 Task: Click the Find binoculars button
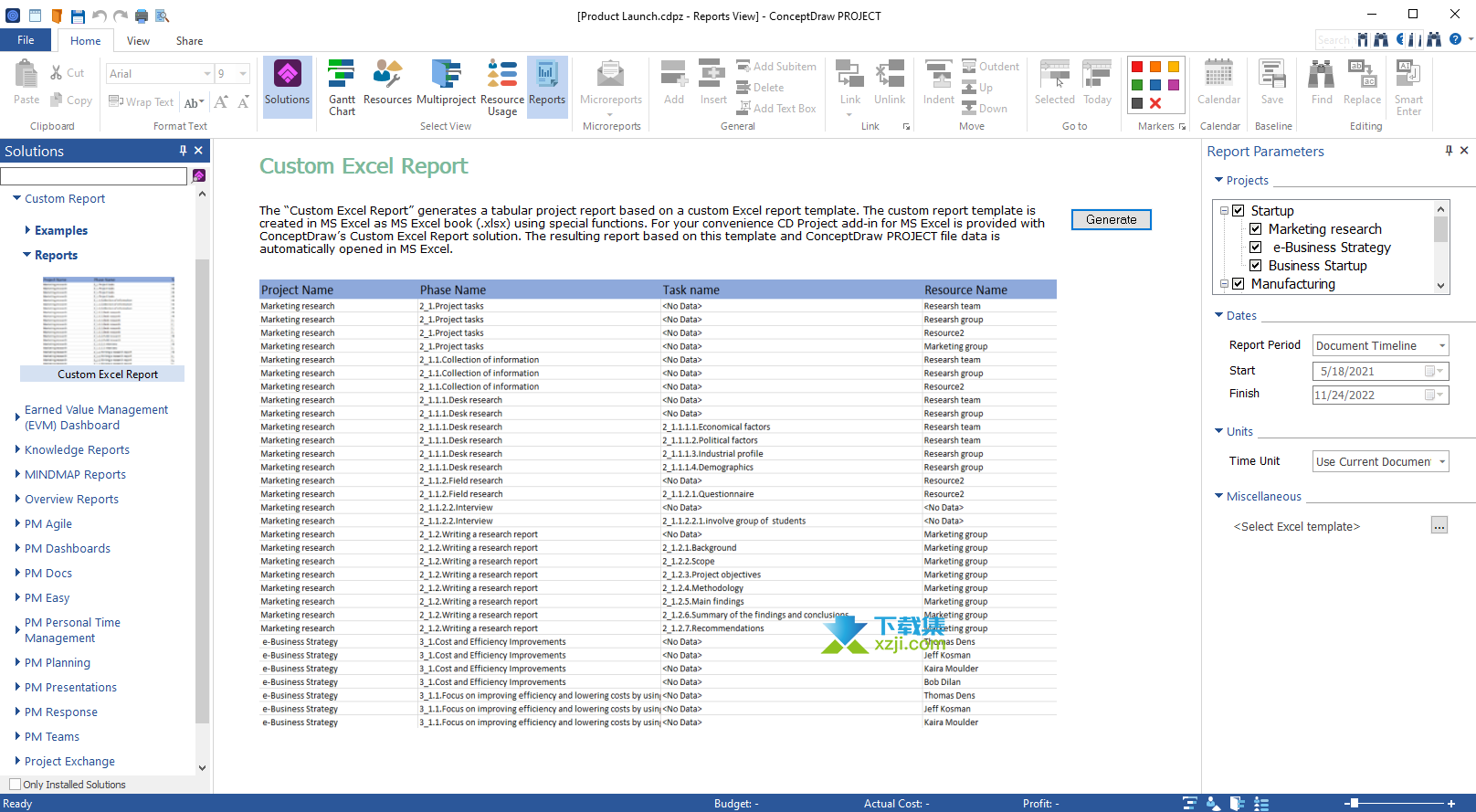1322,82
